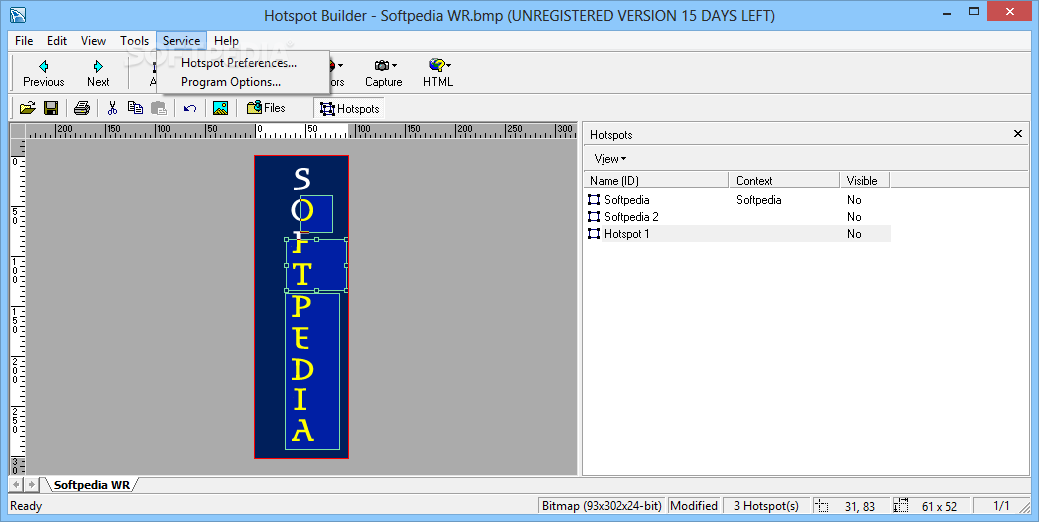Image resolution: width=1039 pixels, height=522 pixels.
Task: Click the HTML toolbar button
Action: [x=438, y=73]
